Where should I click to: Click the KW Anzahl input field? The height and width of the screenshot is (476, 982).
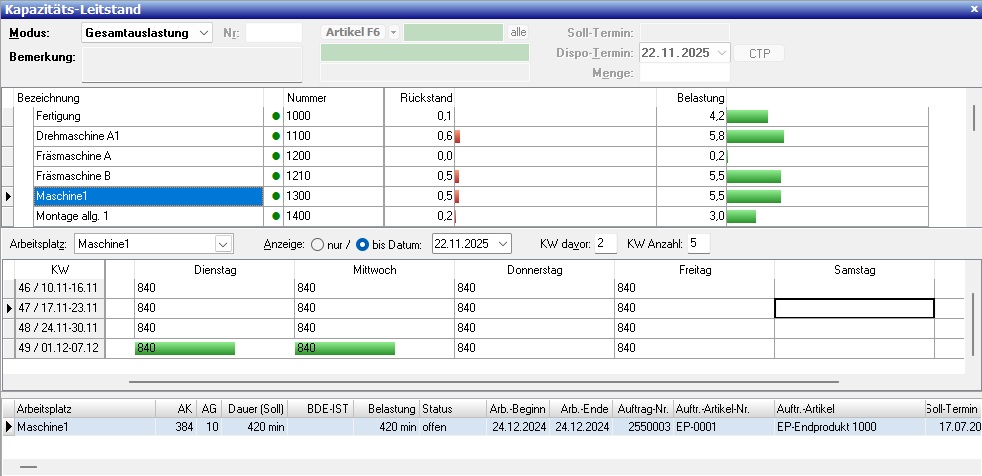[x=697, y=244]
